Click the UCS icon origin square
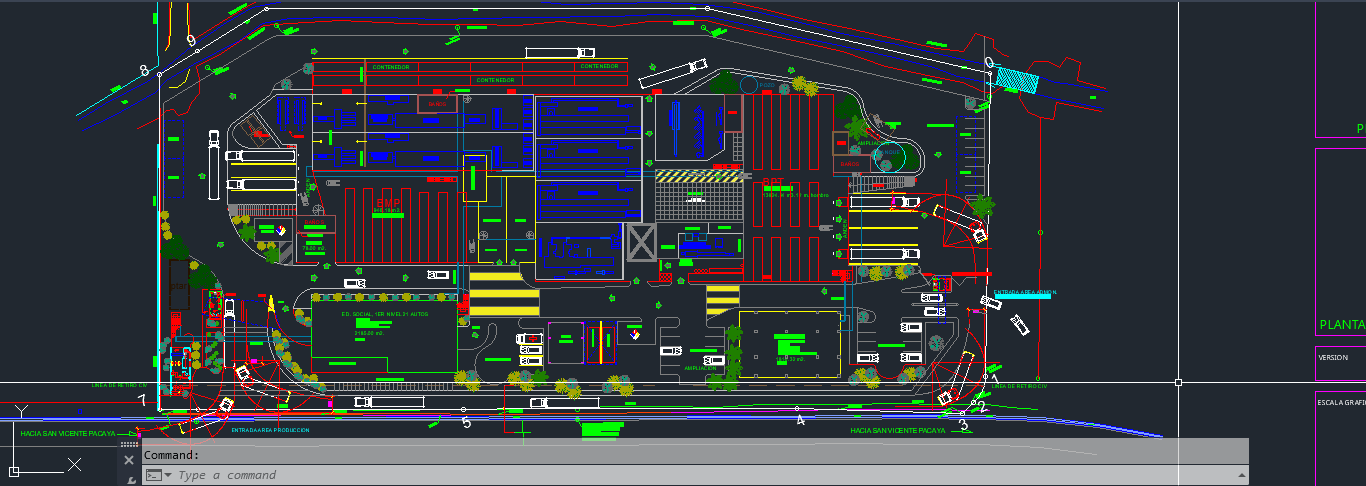This screenshot has width=1366, height=486. [x=15, y=470]
